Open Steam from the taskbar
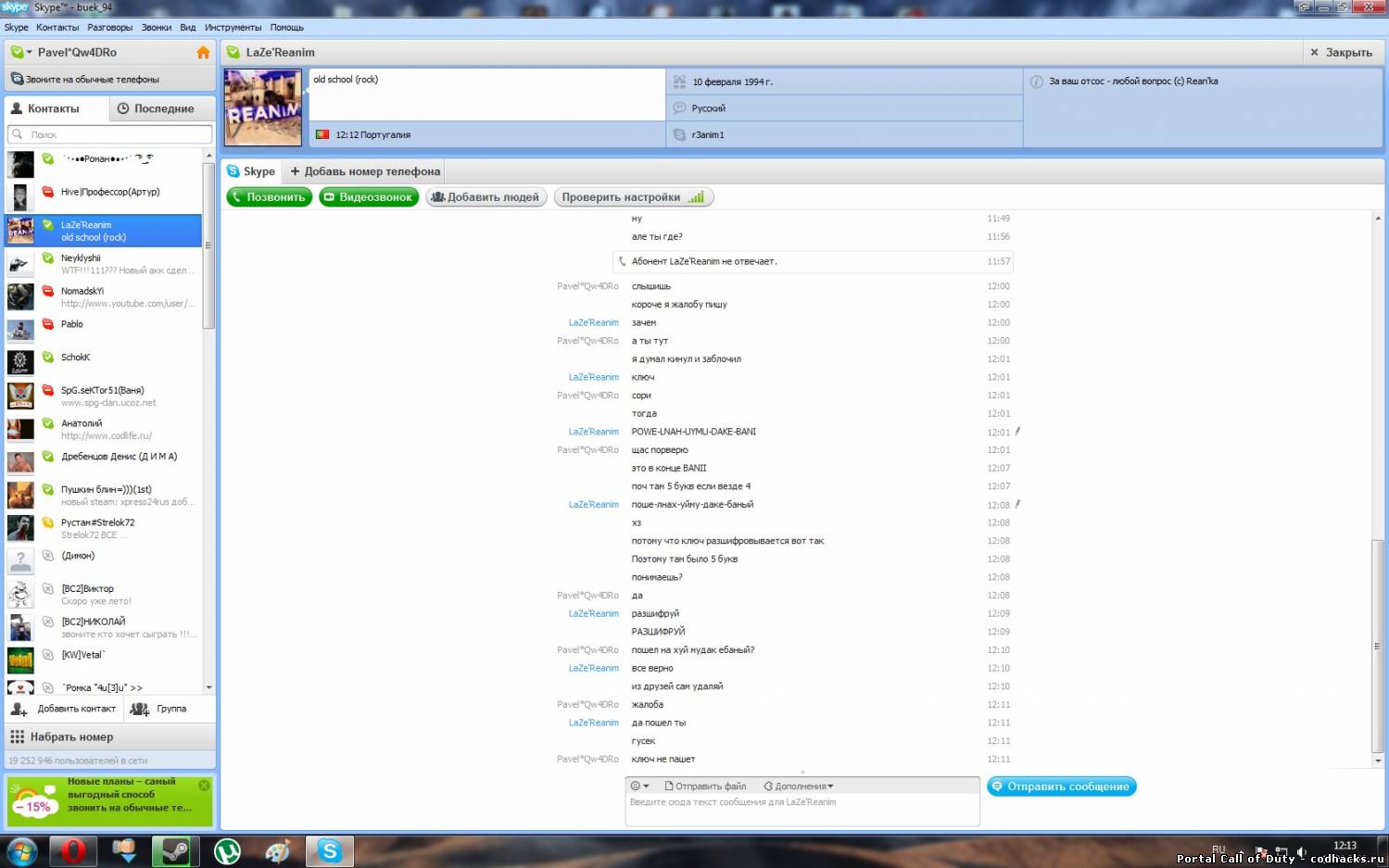The height and width of the screenshot is (868, 1389). coord(176,850)
